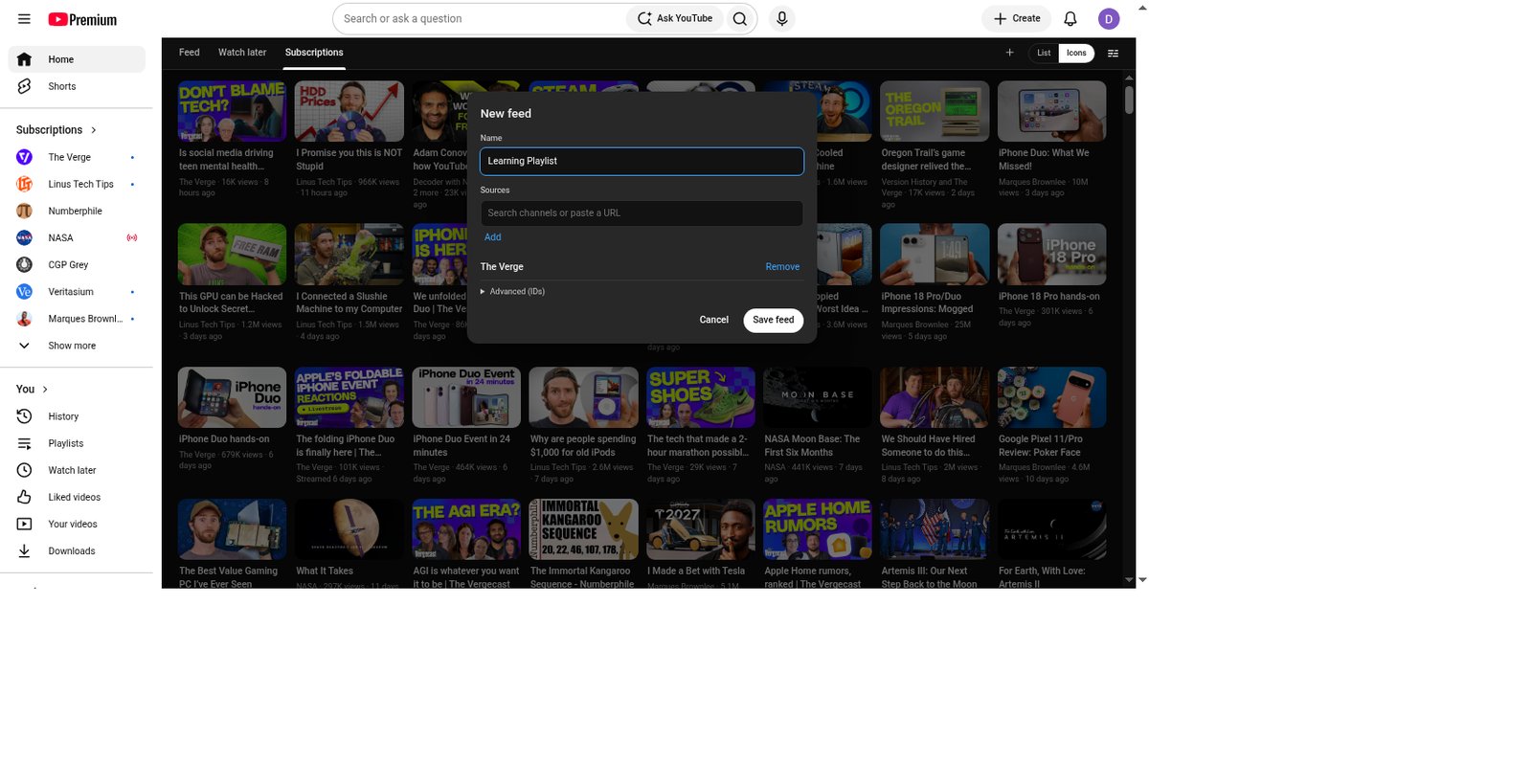The width and height of the screenshot is (1532, 784).
Task: Open Liked videos in the sidebar
Action: click(x=77, y=497)
